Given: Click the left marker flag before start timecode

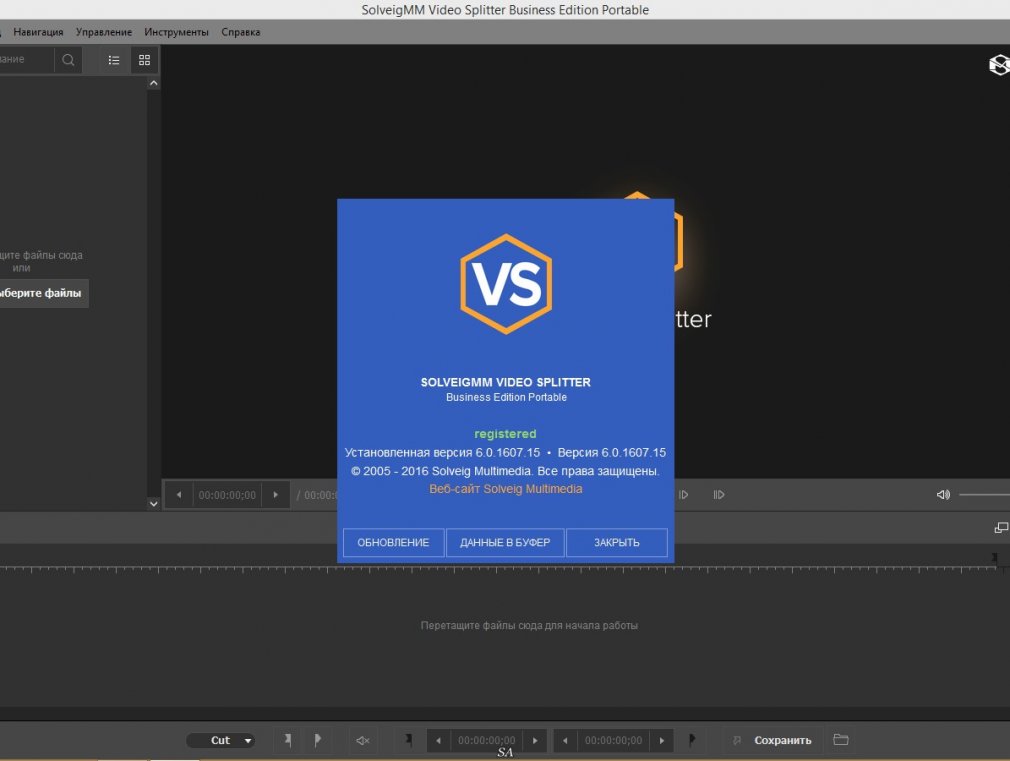Looking at the screenshot, I should [408, 740].
